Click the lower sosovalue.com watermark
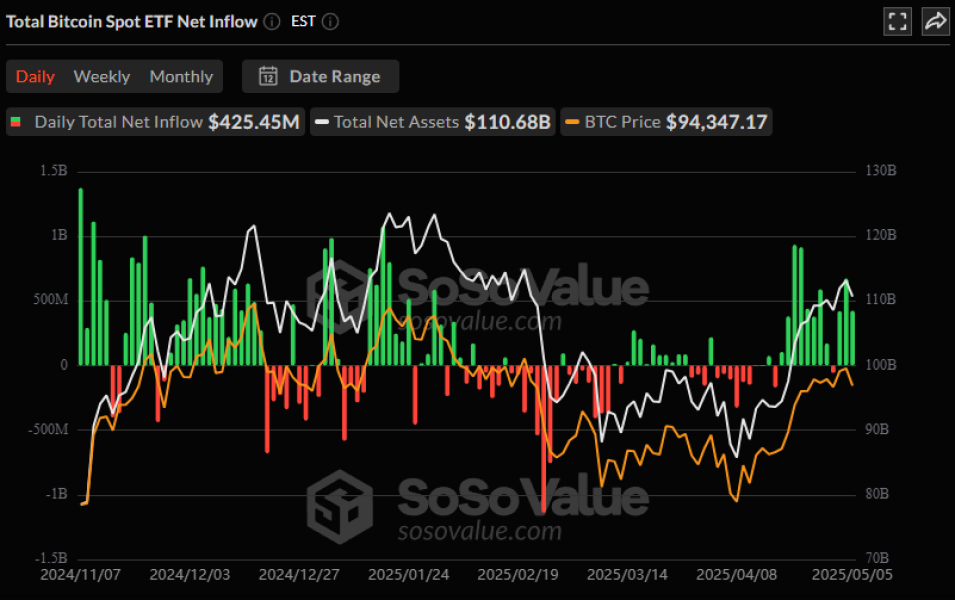This screenshot has width=955, height=600. tap(479, 531)
